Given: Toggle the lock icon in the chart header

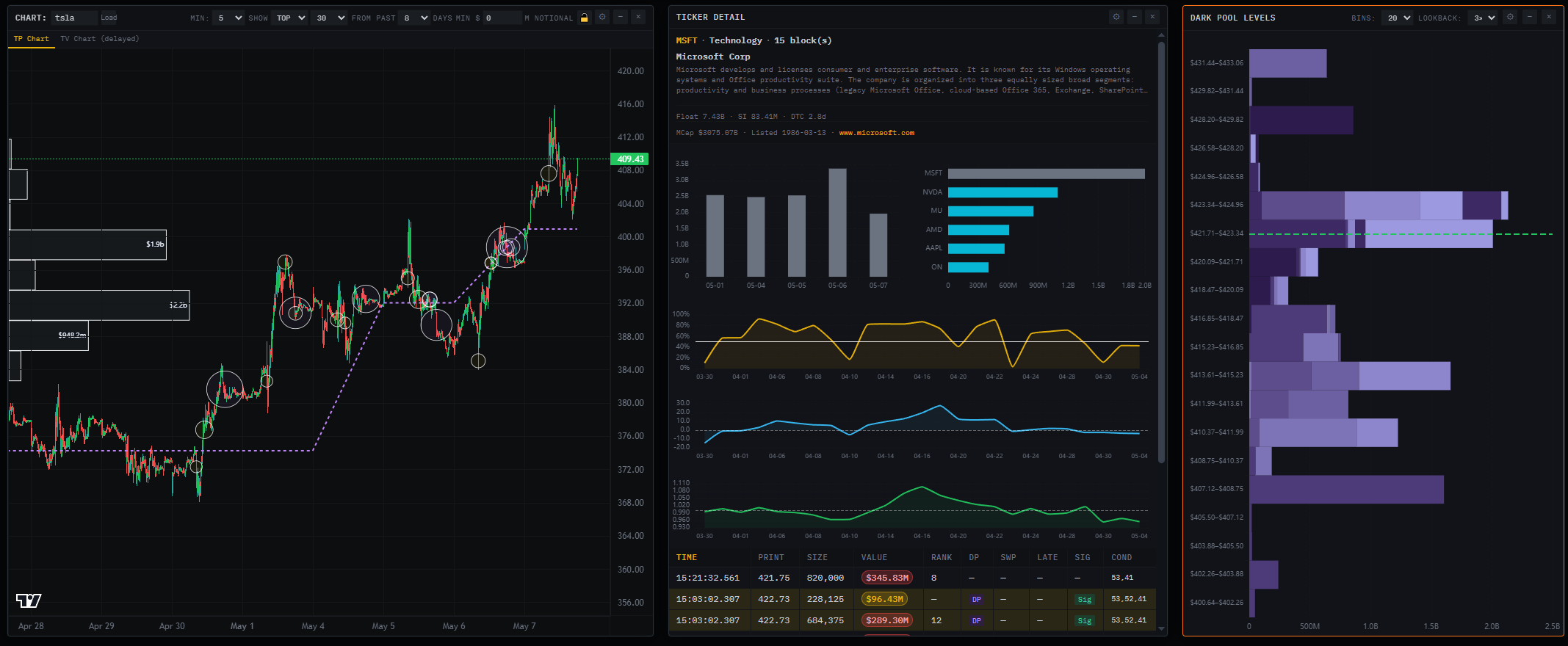Looking at the screenshot, I should tap(585, 18).
